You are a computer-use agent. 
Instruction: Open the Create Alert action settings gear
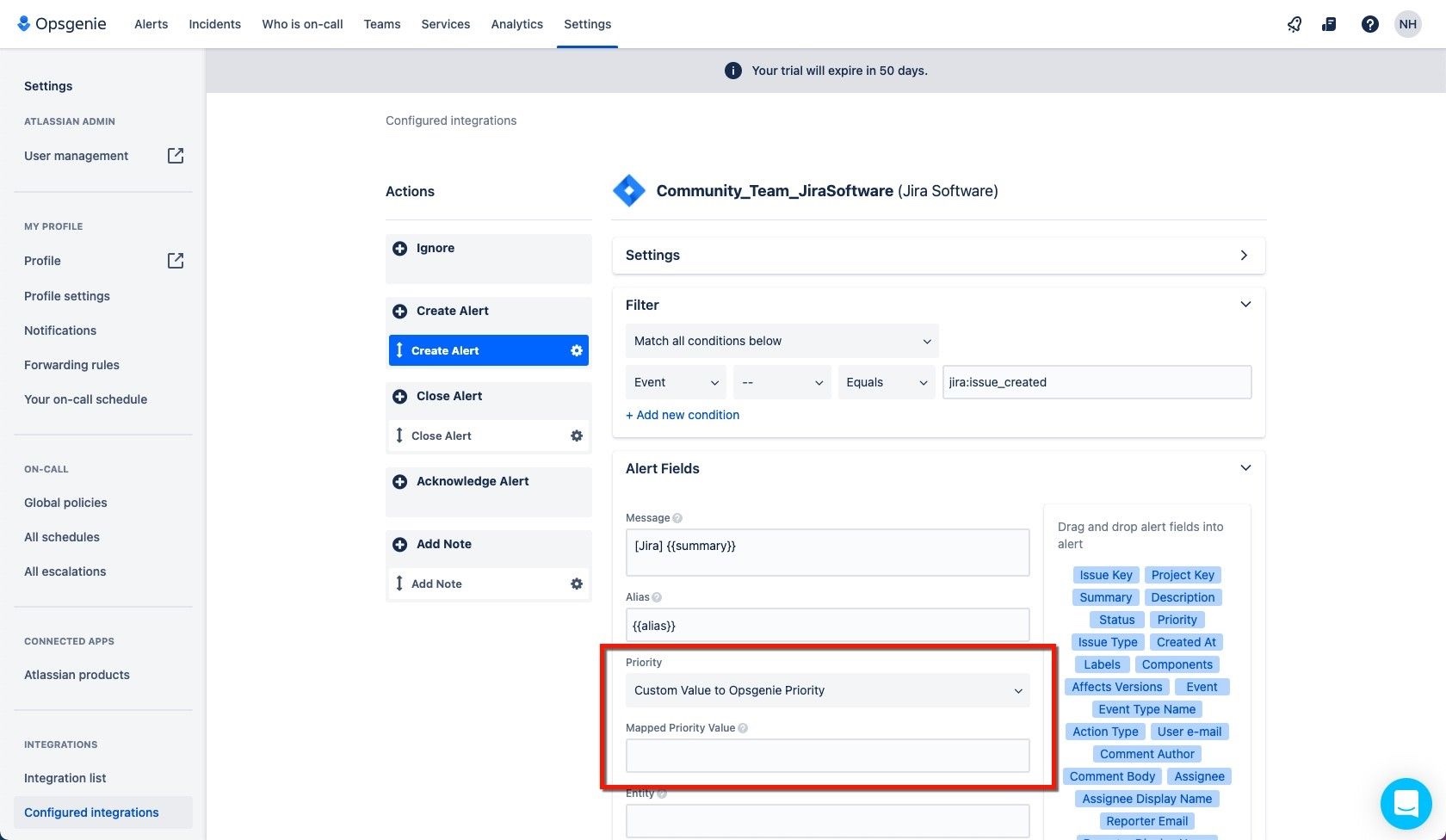576,350
